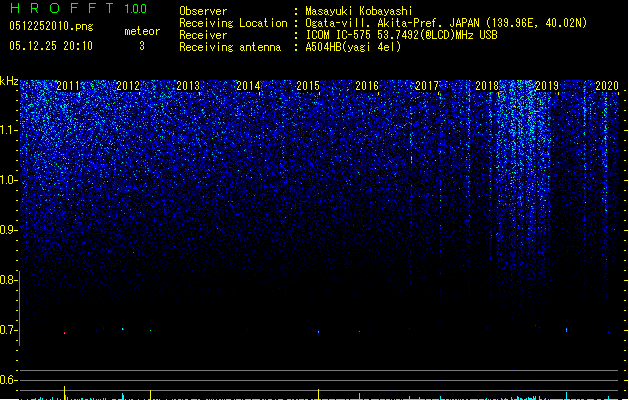Click the meteor label
This screenshot has height=400, width=629.
pos(142,31)
